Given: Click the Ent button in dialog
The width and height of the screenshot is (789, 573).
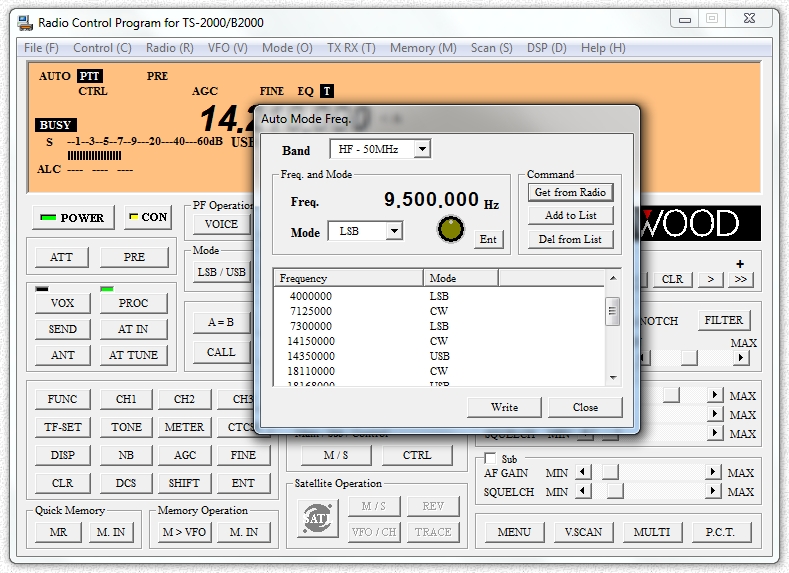Looking at the screenshot, I should 488,239.
